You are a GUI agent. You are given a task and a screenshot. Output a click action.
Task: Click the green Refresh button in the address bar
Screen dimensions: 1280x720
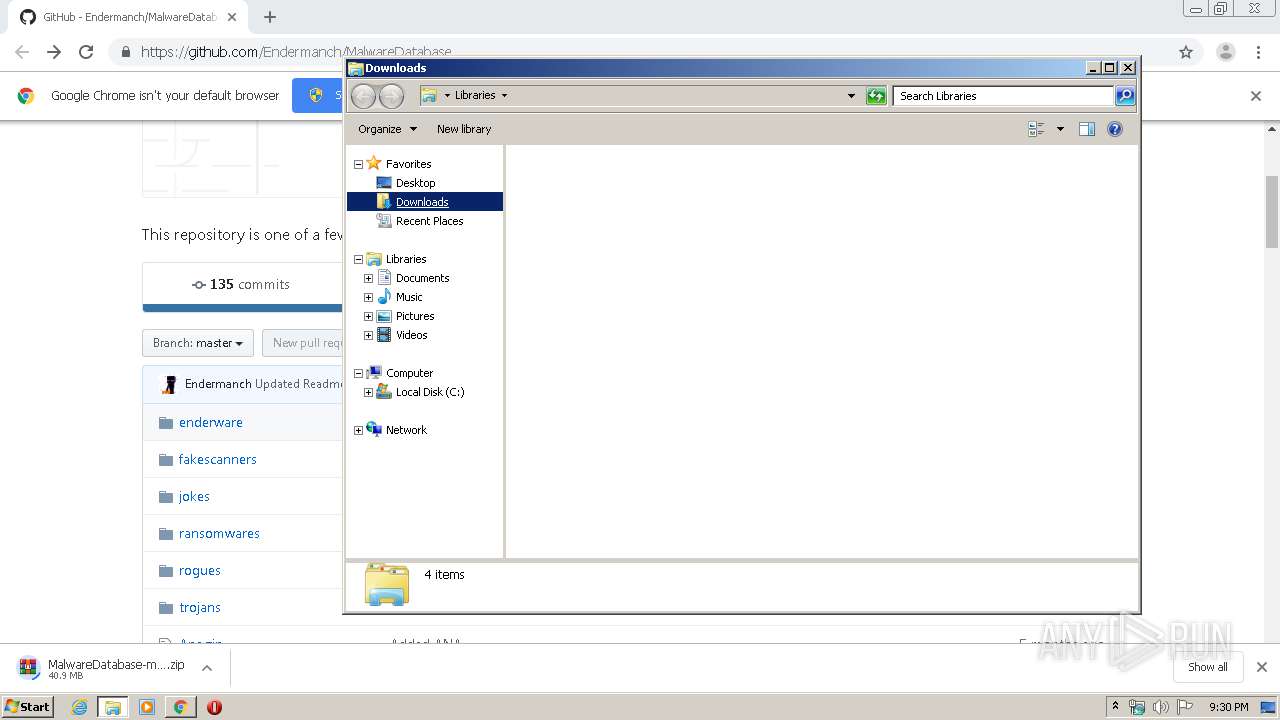pyautogui.click(x=876, y=96)
